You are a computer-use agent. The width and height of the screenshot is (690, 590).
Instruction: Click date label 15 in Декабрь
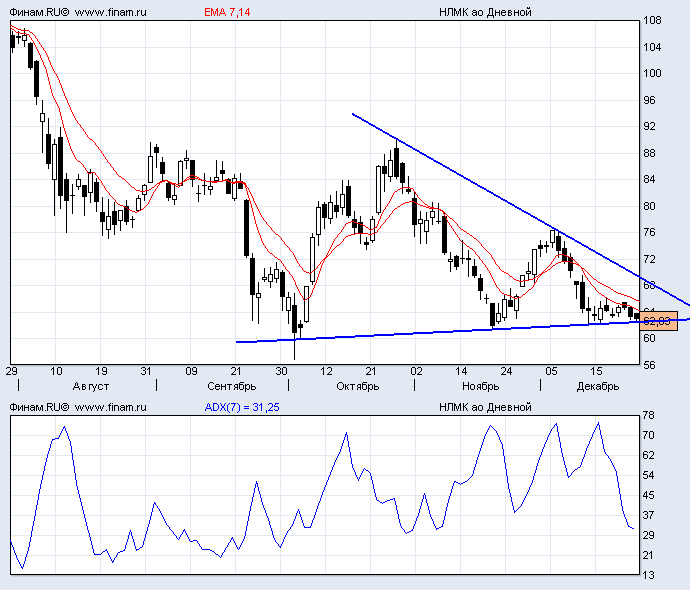click(596, 371)
